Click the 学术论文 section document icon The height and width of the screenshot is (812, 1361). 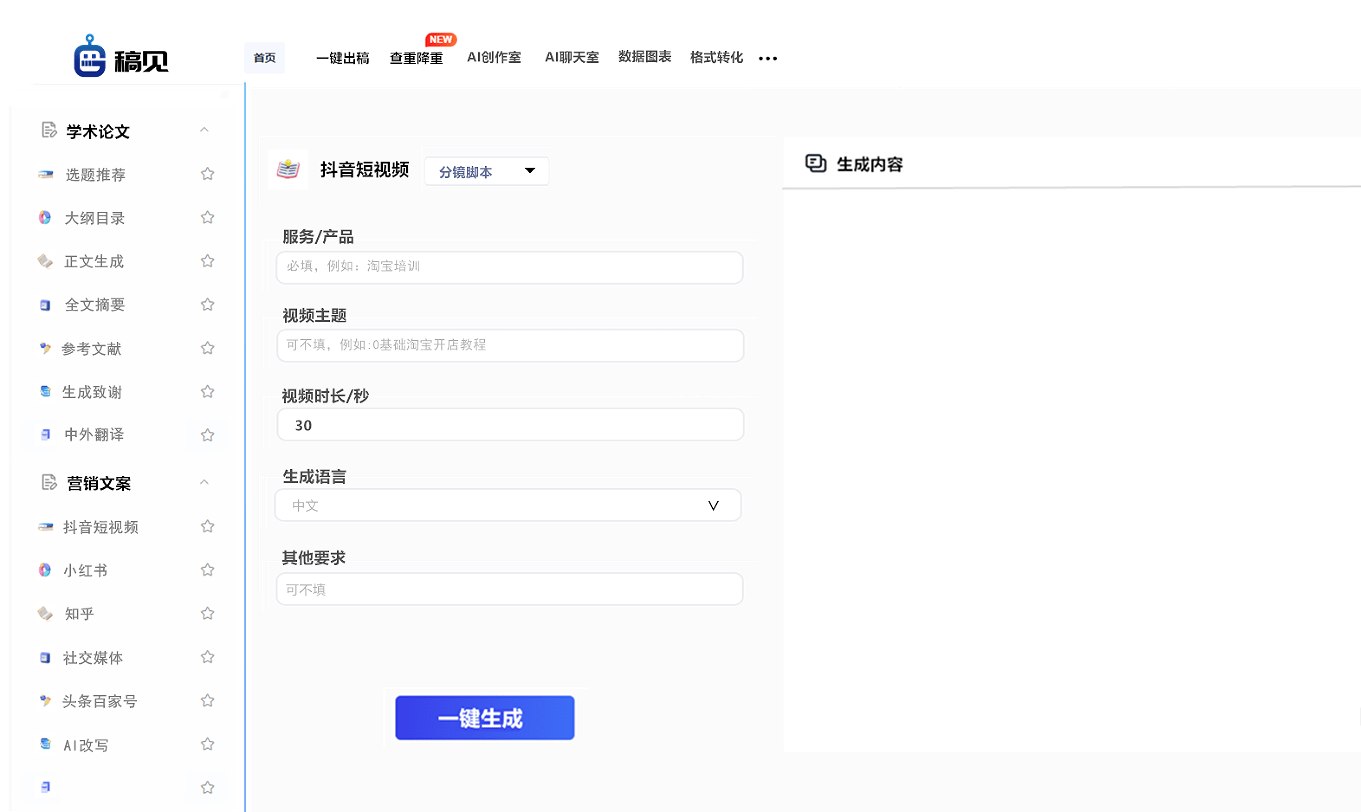tap(47, 129)
